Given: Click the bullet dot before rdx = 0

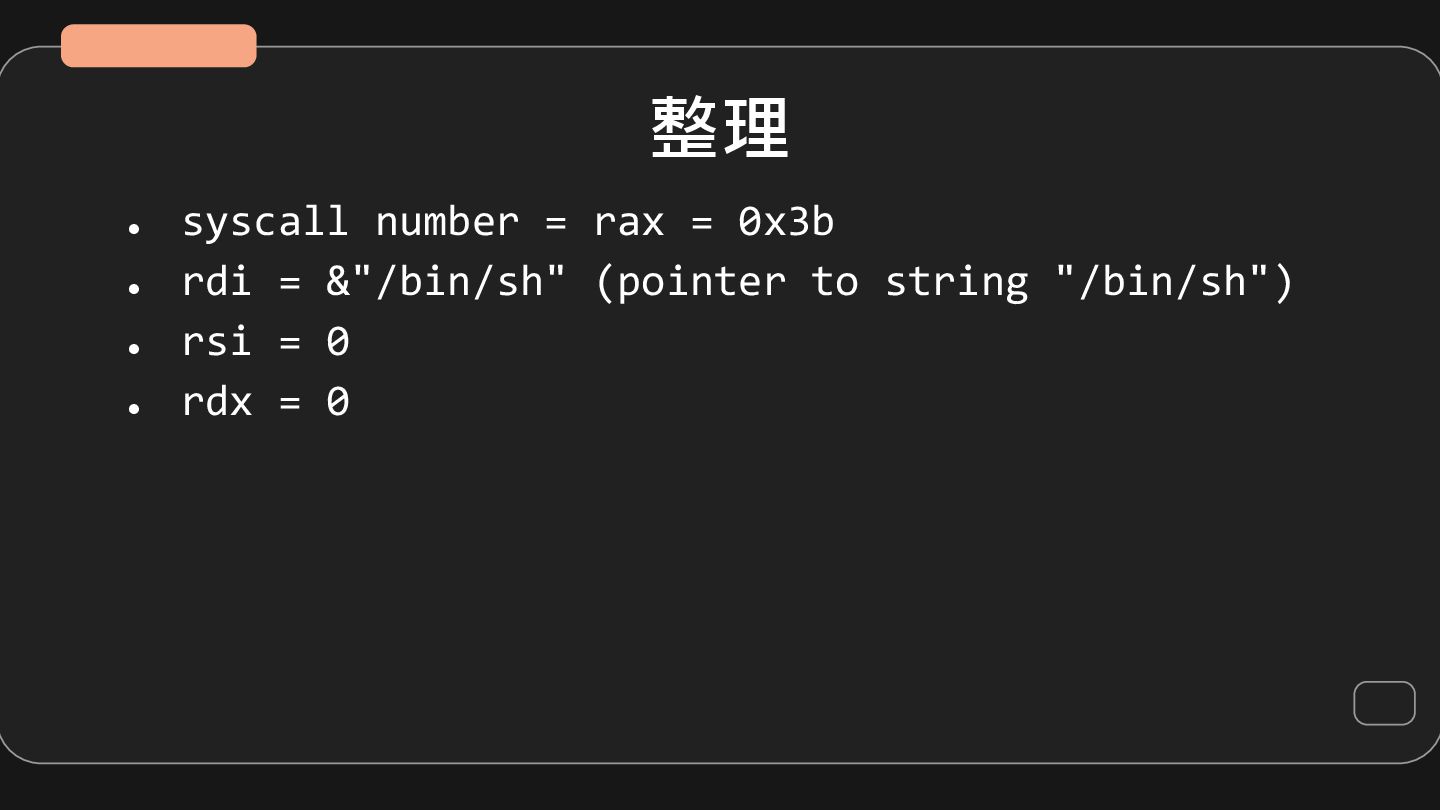Looking at the screenshot, I should coord(133,408).
